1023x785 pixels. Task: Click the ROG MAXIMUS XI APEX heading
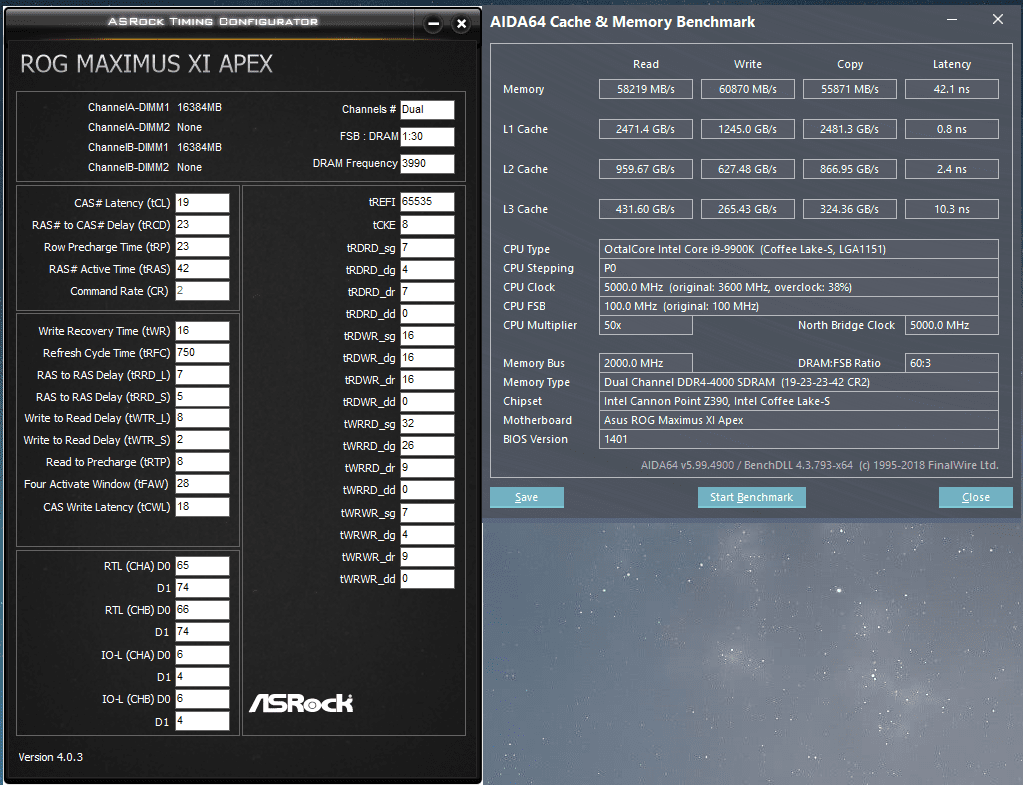pos(146,64)
